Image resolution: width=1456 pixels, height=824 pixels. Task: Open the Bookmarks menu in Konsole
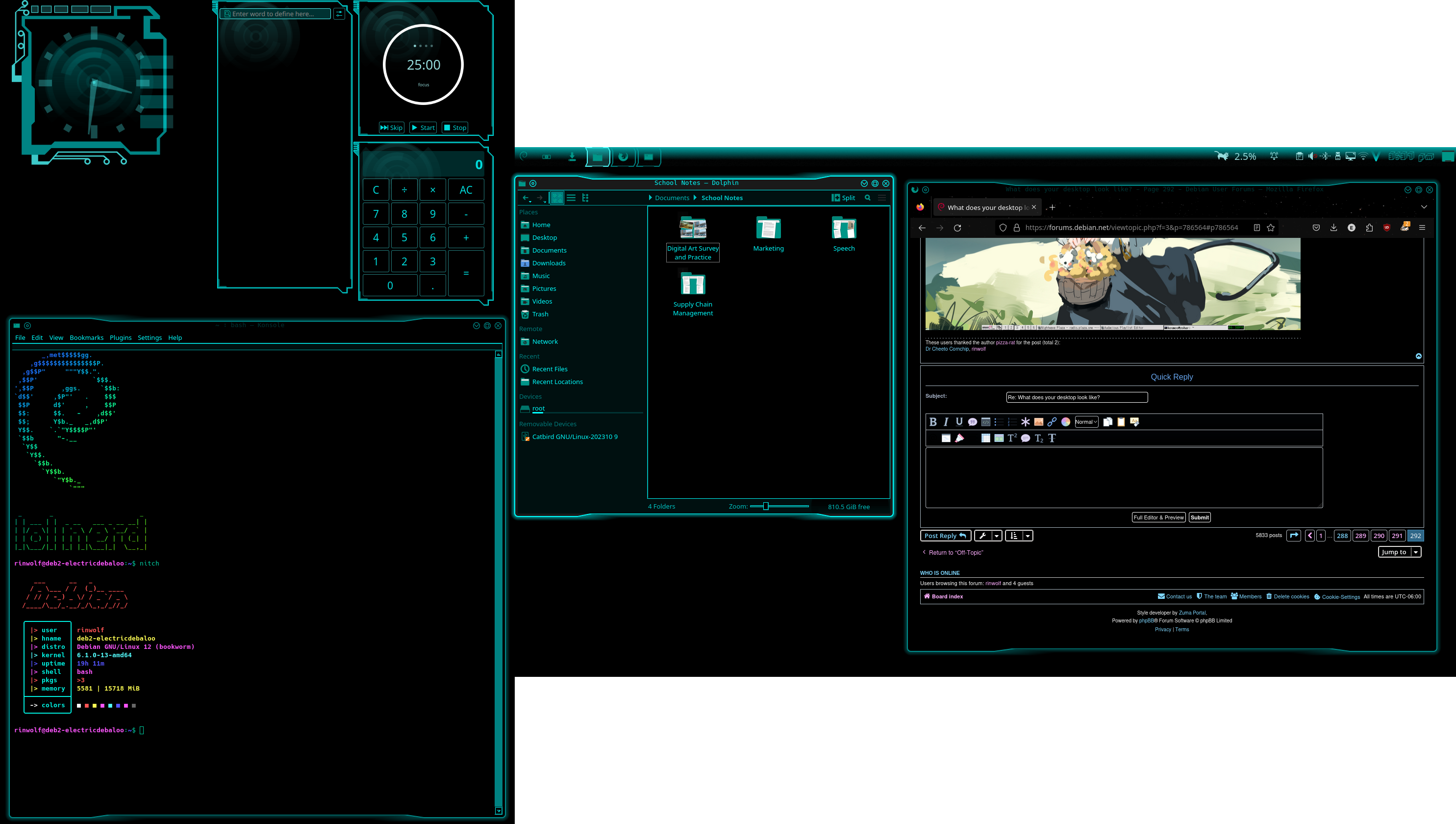pos(86,337)
